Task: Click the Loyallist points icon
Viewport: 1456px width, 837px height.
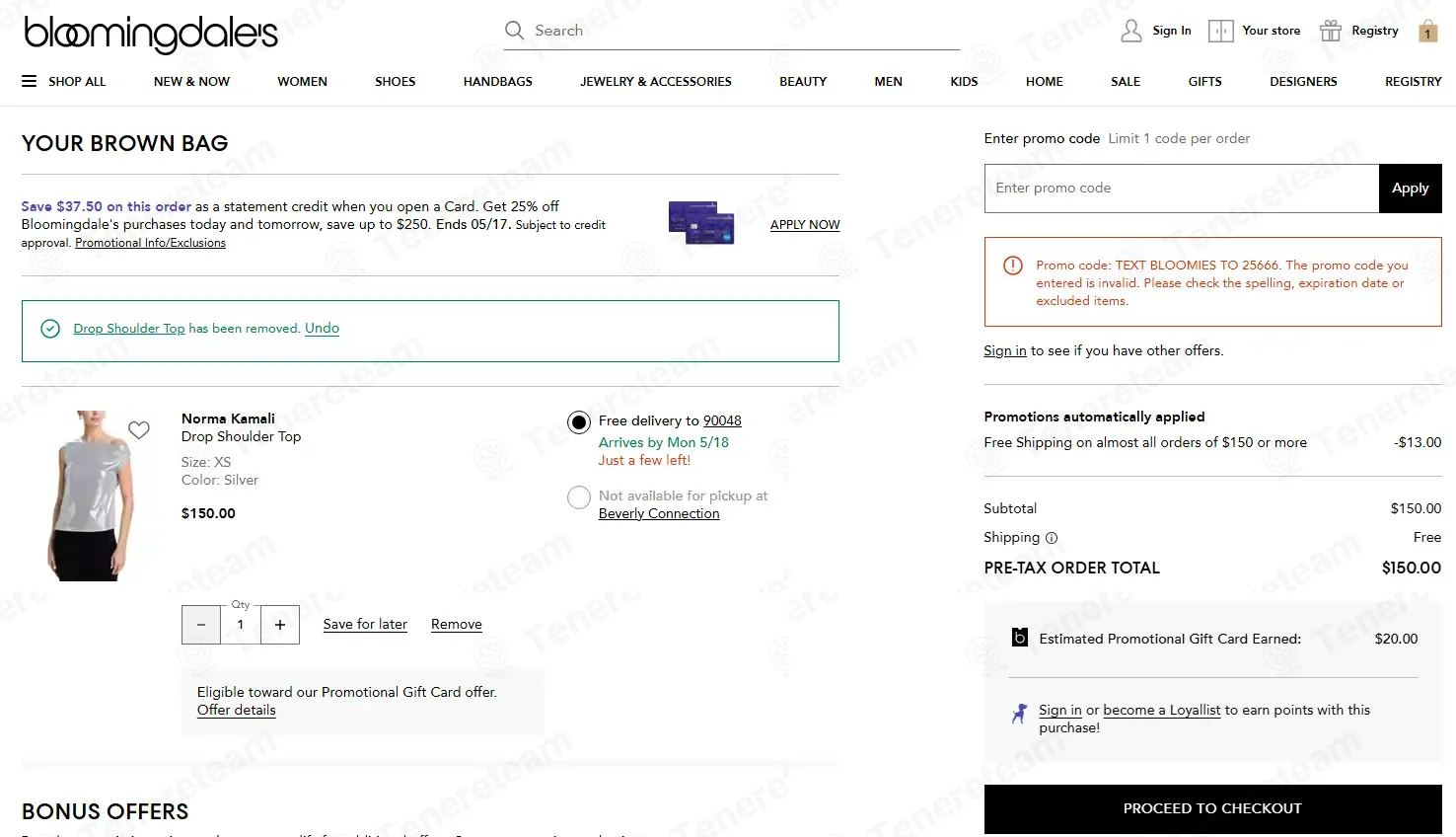Action: (x=1019, y=713)
